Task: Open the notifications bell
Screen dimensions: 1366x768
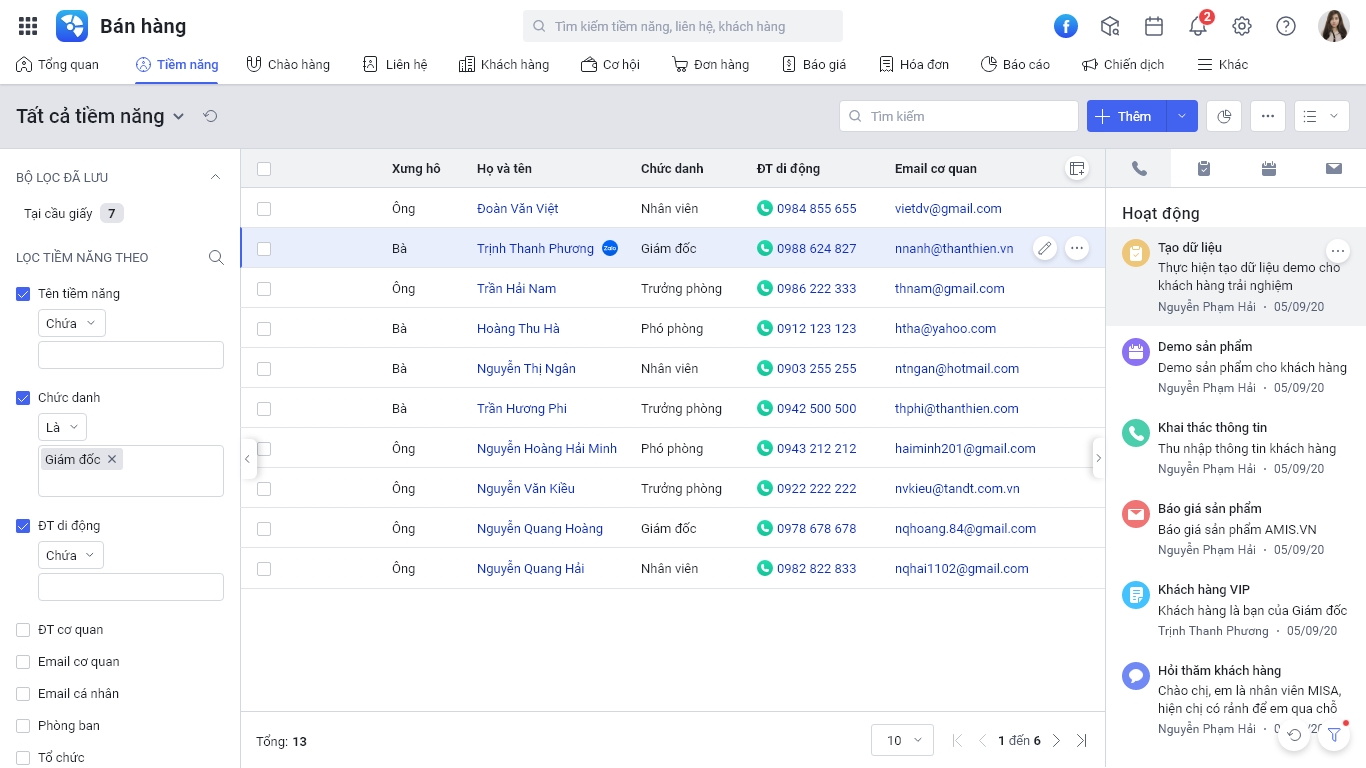Action: click(x=1198, y=26)
